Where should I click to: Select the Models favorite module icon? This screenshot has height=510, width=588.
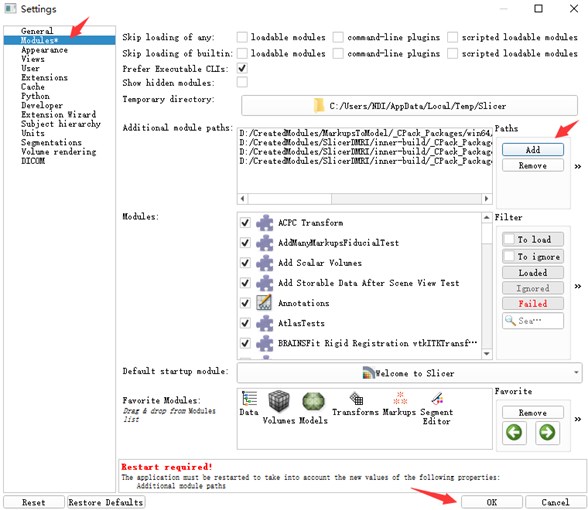[x=314, y=402]
